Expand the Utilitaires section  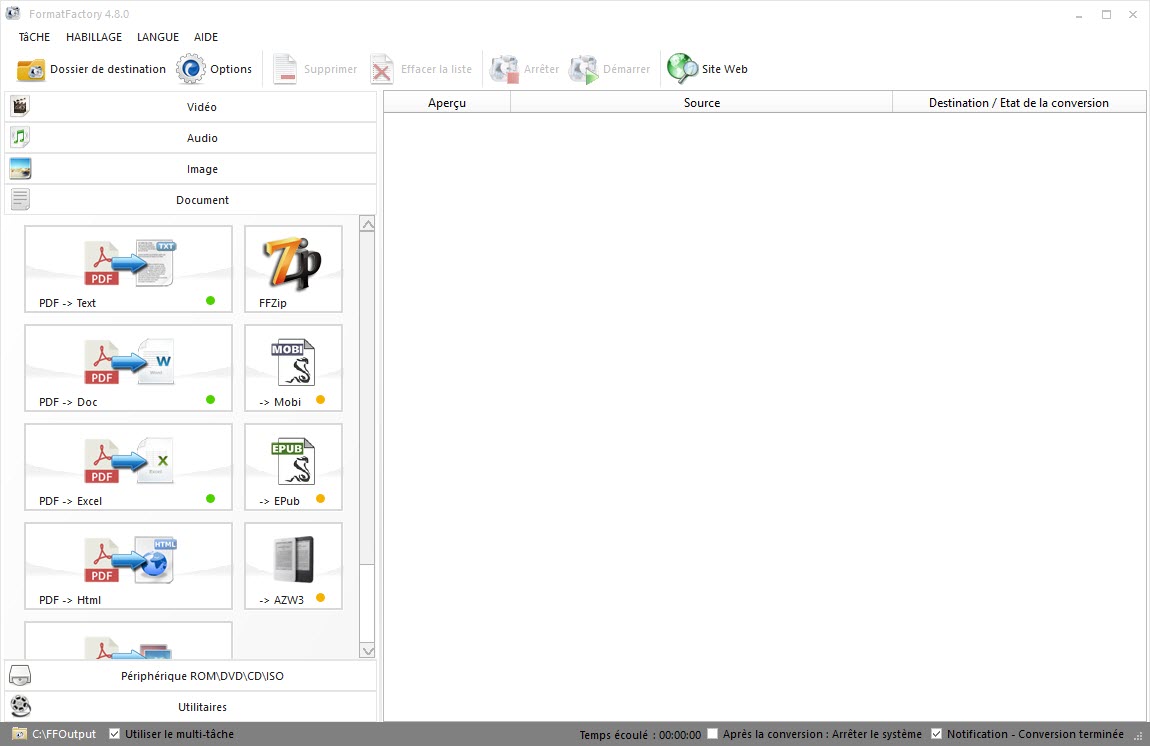click(191, 706)
